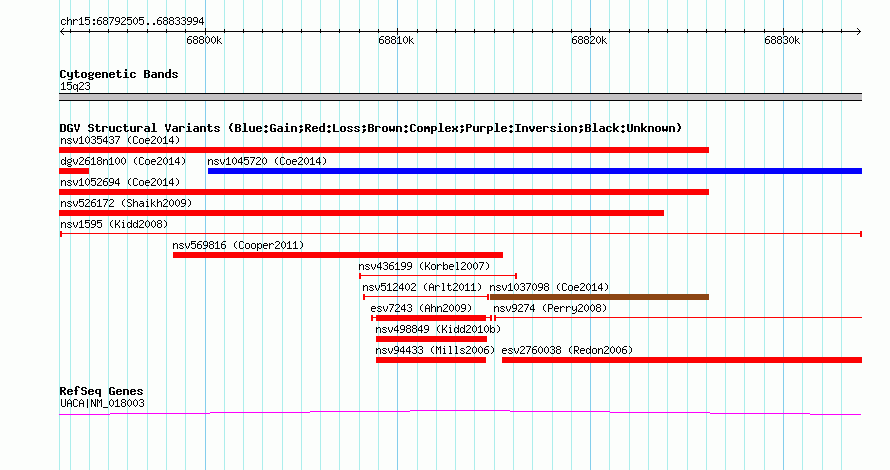
Task: Click the red bar under nsv569816
Action: click(338, 255)
